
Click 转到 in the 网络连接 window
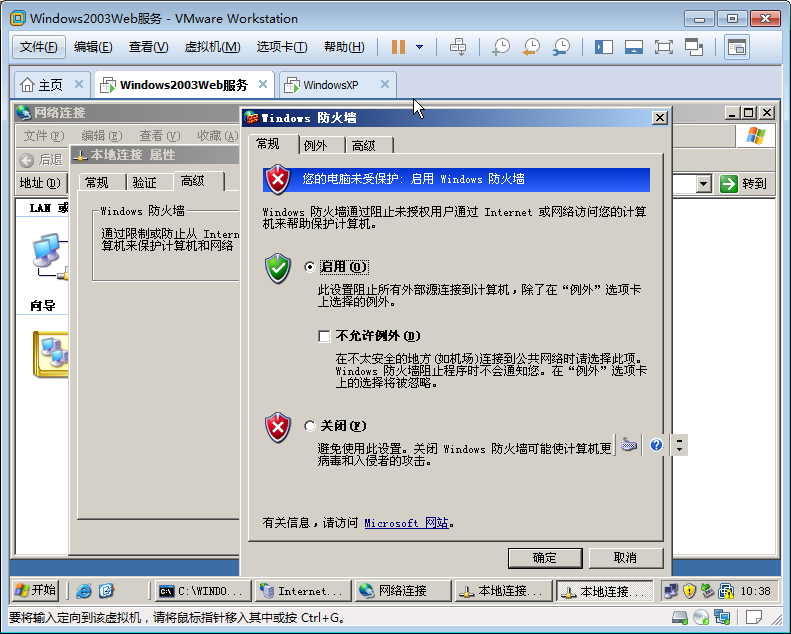[744, 184]
